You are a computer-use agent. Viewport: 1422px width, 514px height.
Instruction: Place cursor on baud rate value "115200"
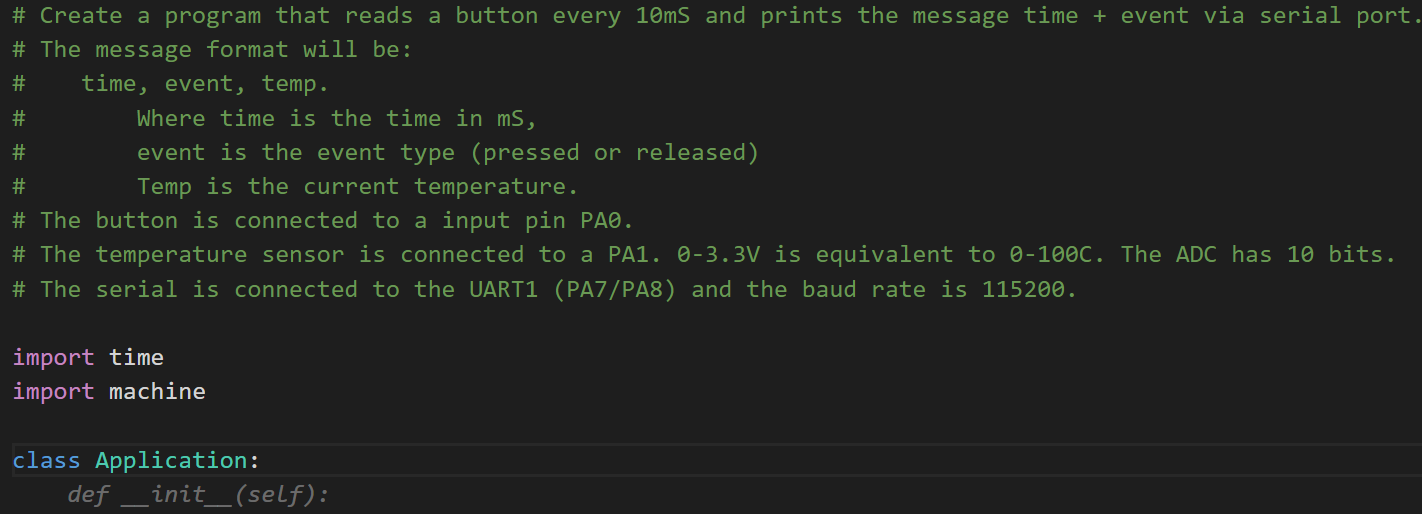1025,289
